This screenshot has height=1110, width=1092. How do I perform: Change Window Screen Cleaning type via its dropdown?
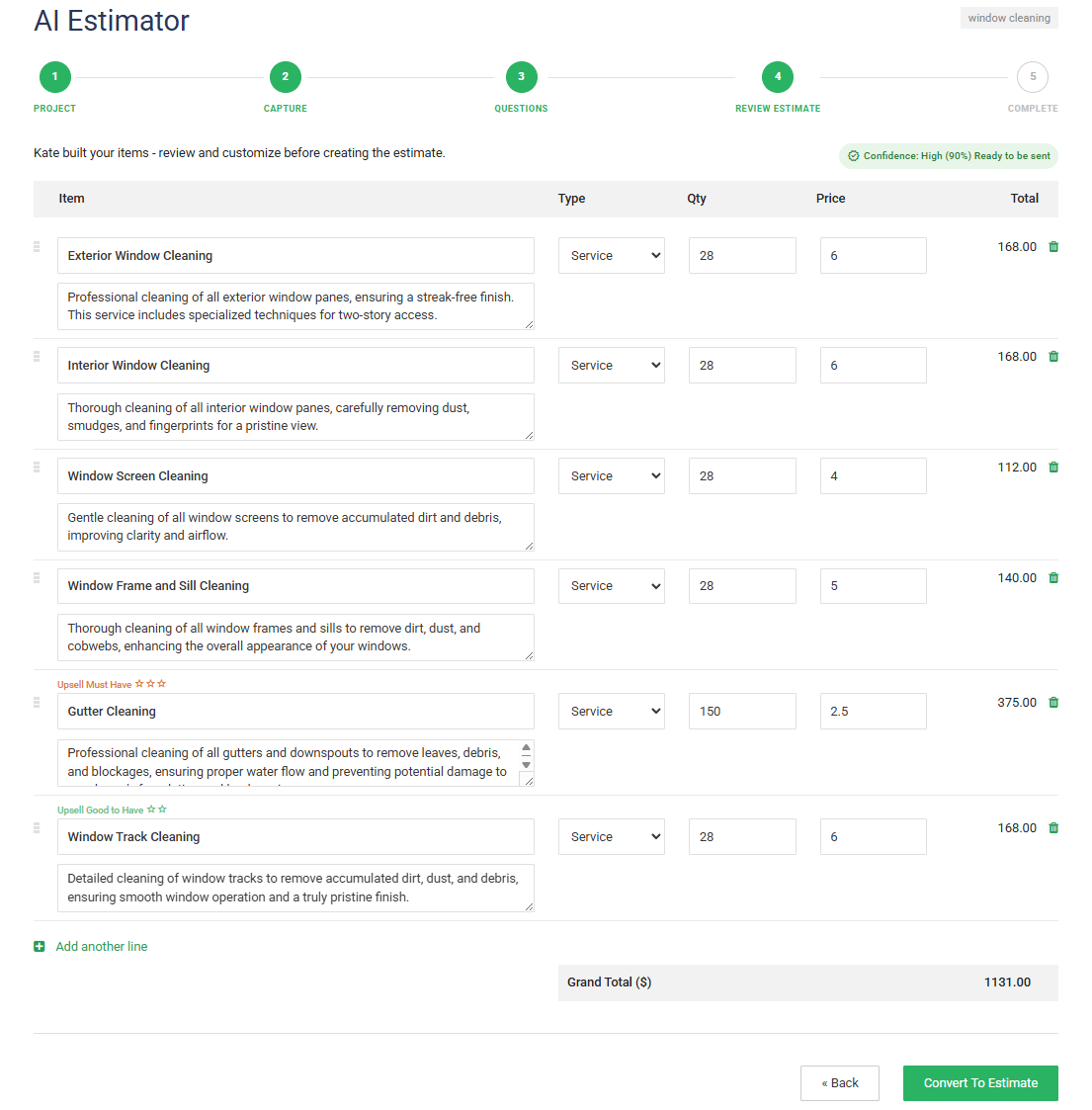[x=611, y=475]
